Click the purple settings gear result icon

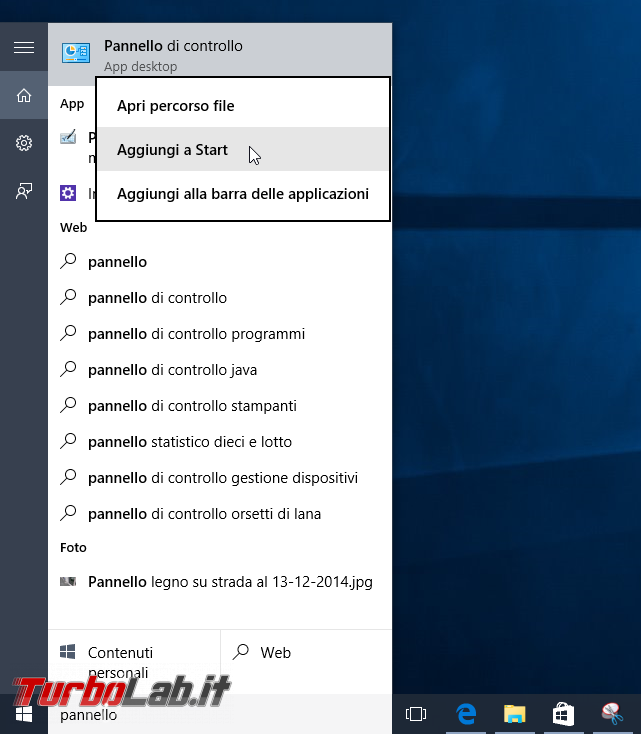(x=68, y=193)
